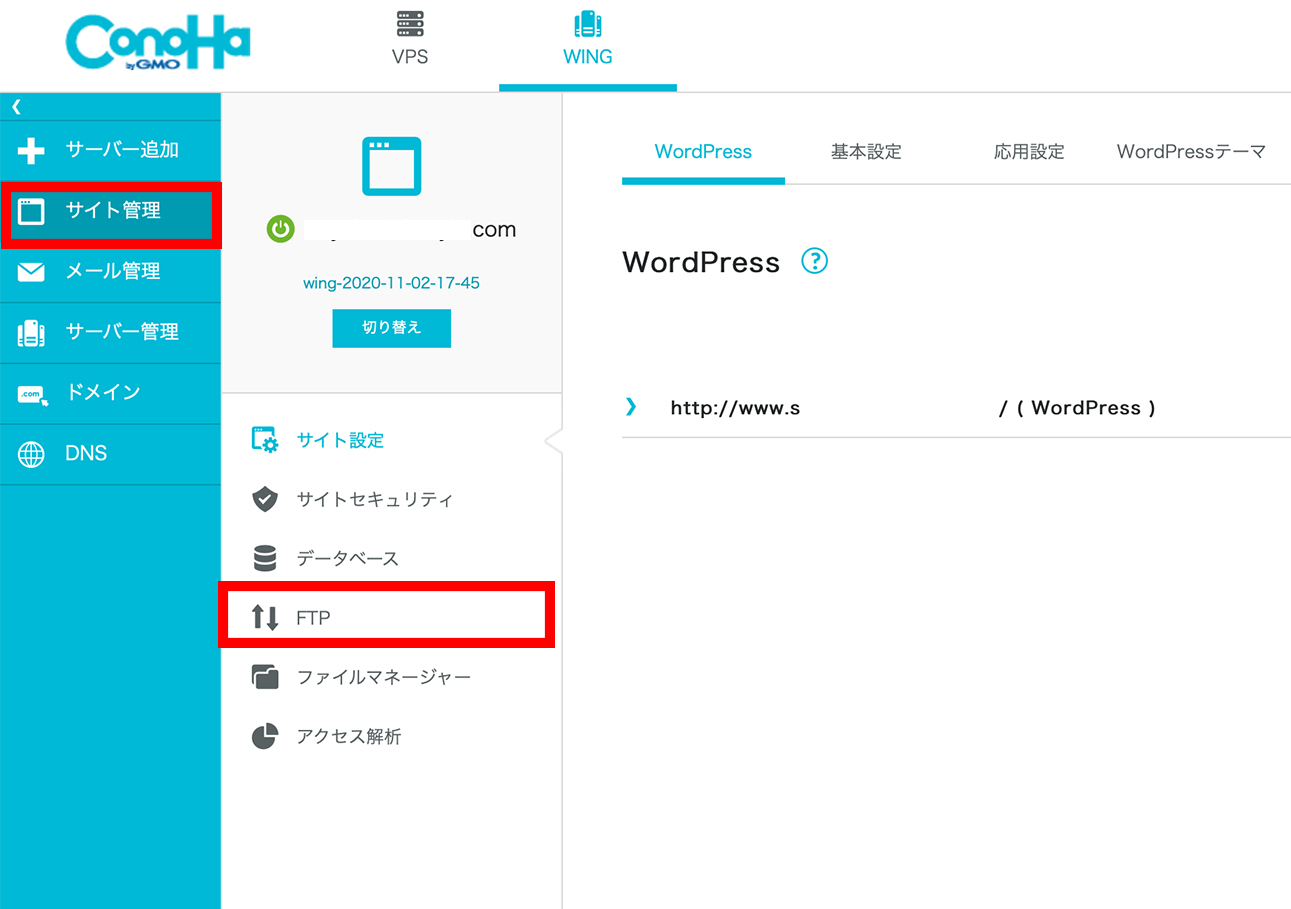Screen dimensions: 1291x909
Task: Click the 切り替え button
Action: pos(391,328)
